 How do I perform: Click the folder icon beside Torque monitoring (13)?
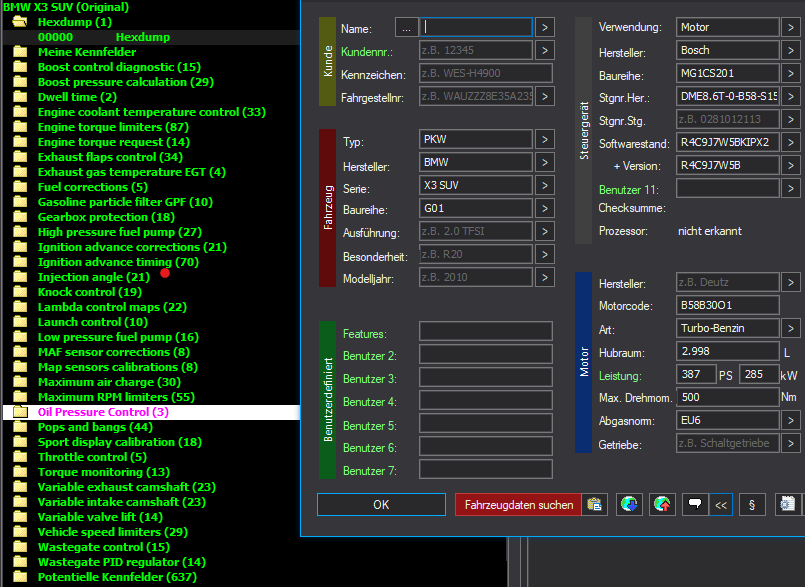click(20, 472)
